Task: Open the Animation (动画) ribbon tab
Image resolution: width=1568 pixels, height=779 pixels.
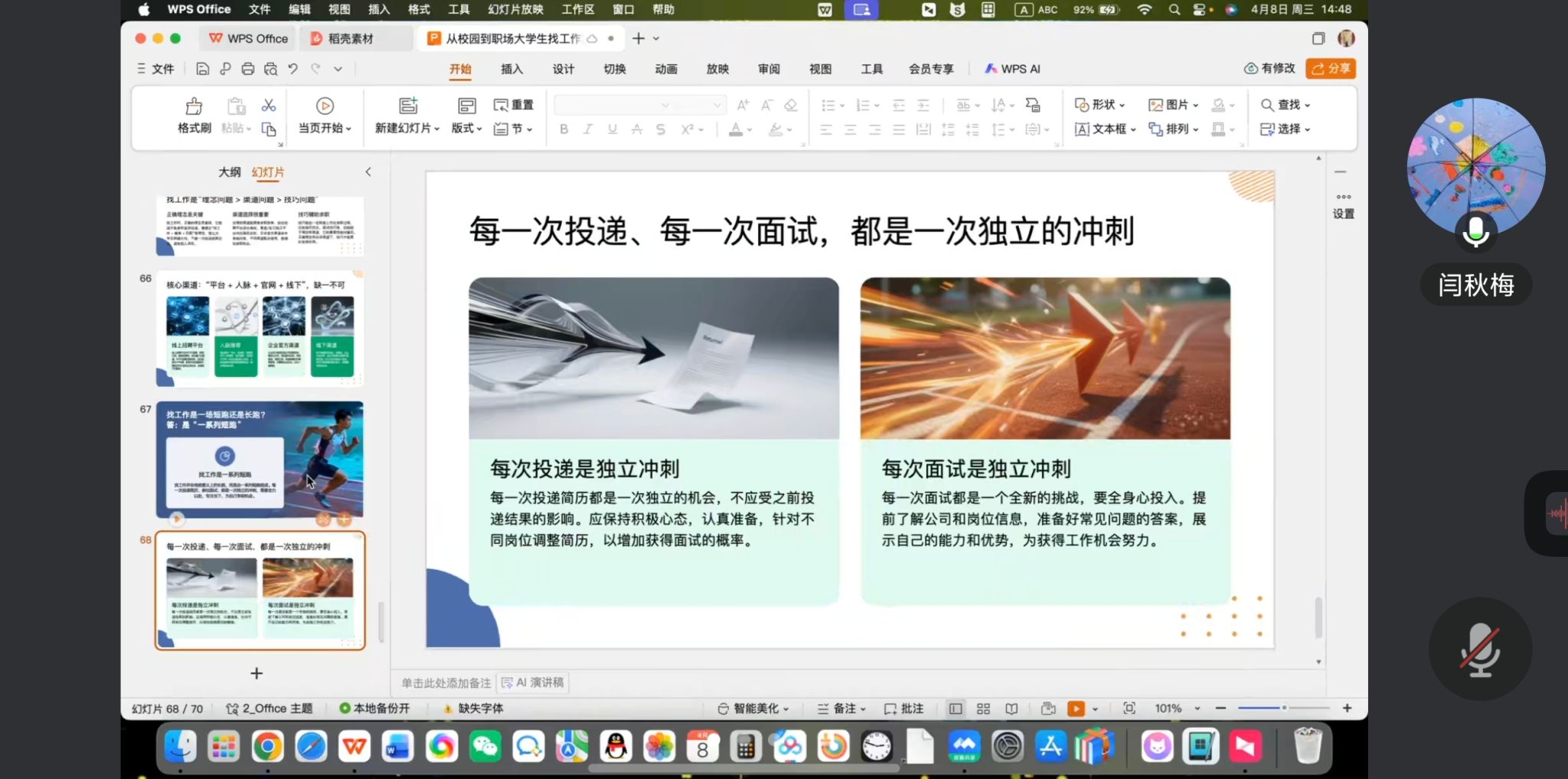Action: [x=665, y=69]
